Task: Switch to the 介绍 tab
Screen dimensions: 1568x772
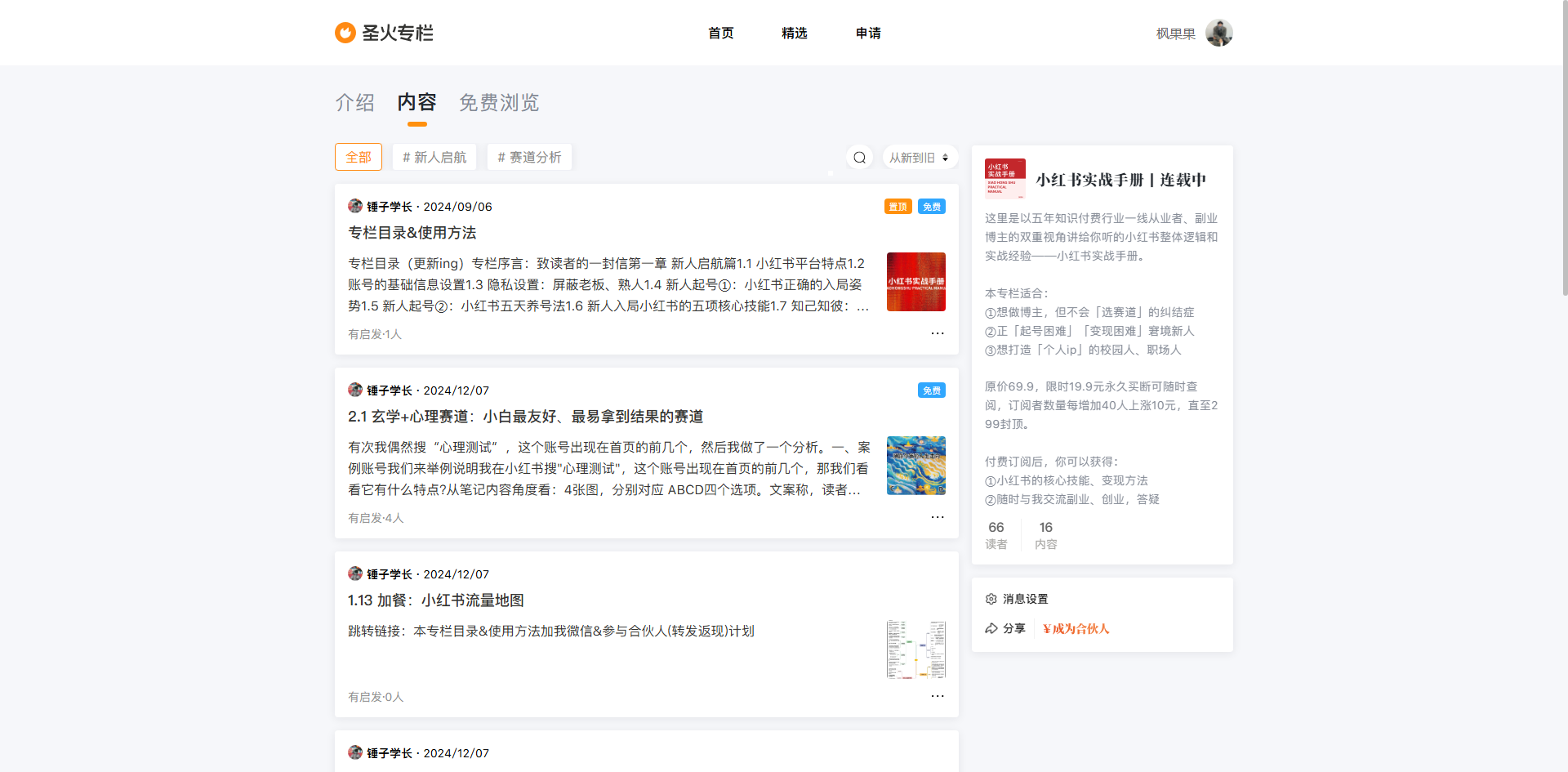Action: (x=355, y=103)
